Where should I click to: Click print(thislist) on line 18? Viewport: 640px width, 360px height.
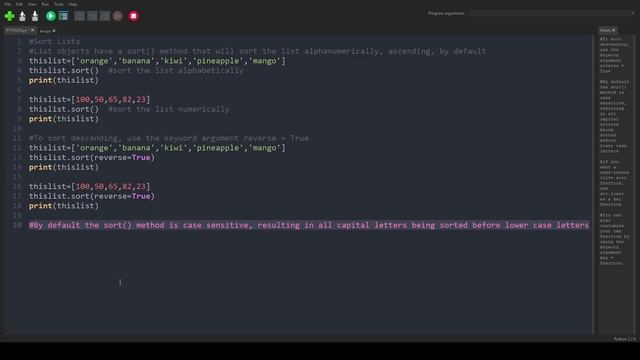click(64, 206)
